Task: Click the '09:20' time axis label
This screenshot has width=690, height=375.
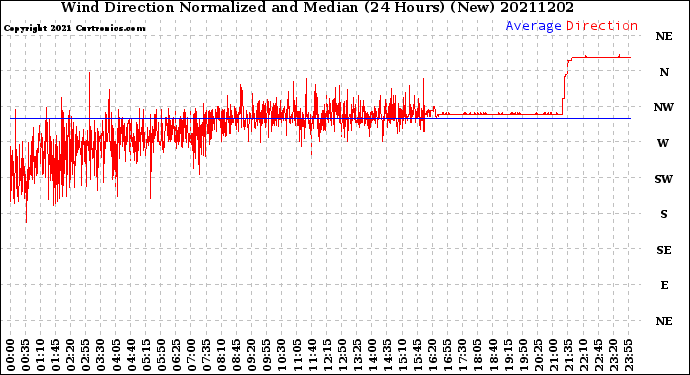Action: (252, 355)
